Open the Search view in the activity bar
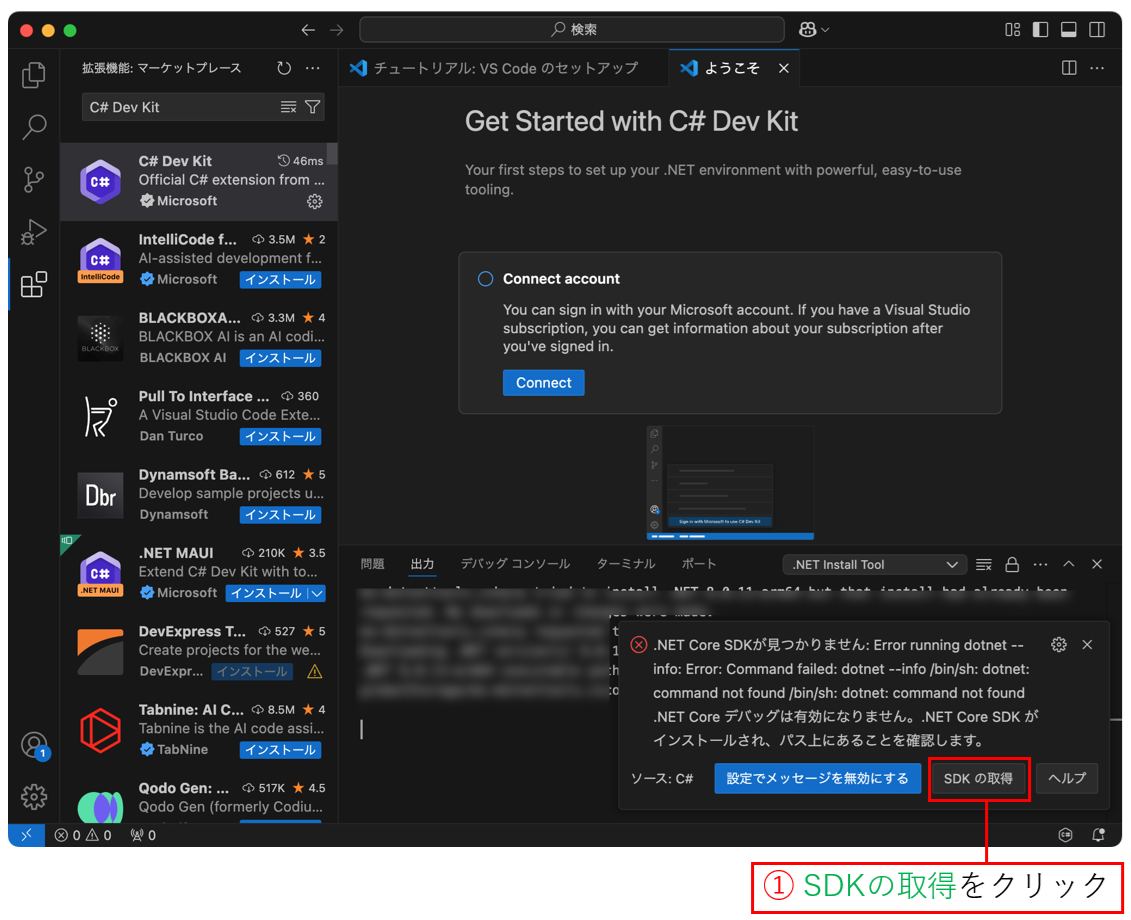1131x920 pixels. click(x=33, y=127)
